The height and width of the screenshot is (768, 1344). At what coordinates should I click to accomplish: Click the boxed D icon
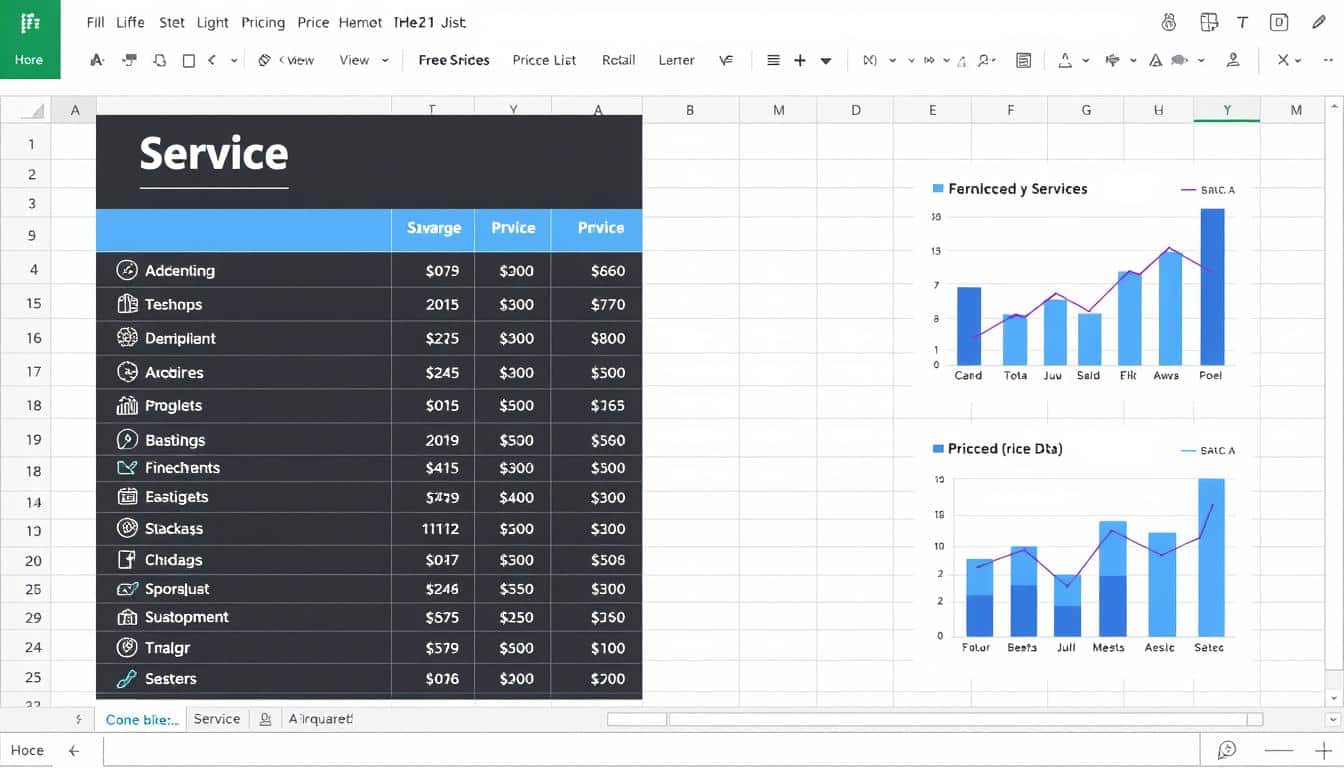(1278, 22)
